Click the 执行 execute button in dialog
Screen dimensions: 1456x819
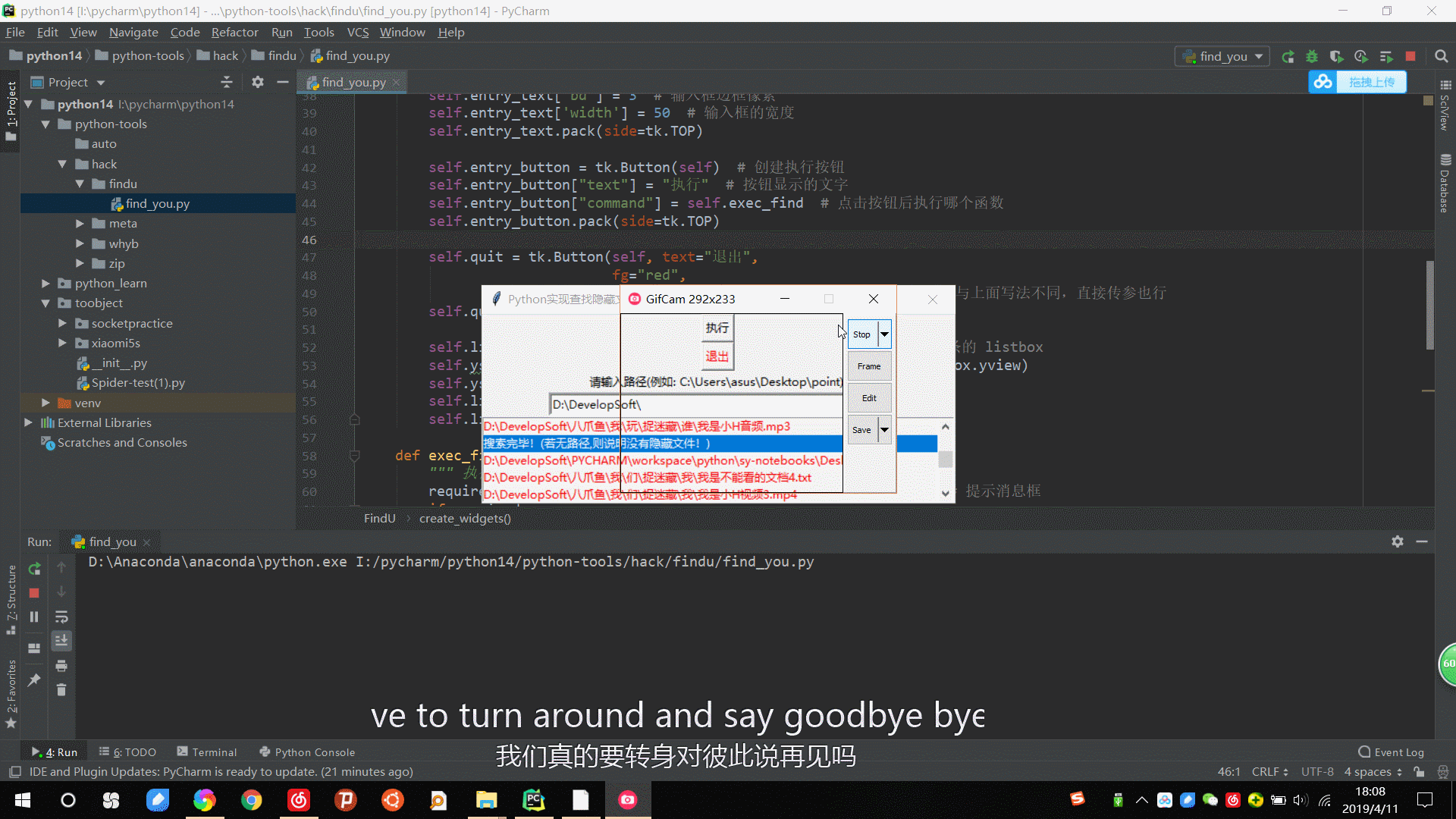click(x=716, y=327)
